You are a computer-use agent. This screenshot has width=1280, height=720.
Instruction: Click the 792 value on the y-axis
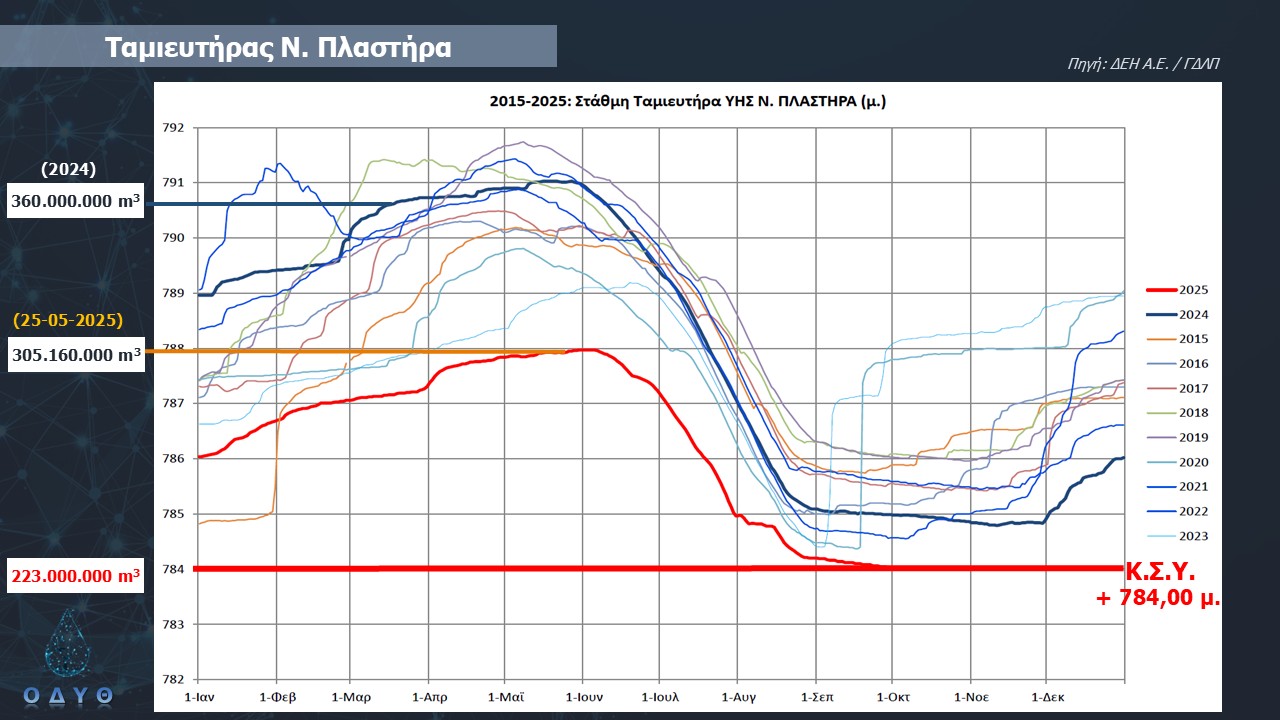coord(174,128)
